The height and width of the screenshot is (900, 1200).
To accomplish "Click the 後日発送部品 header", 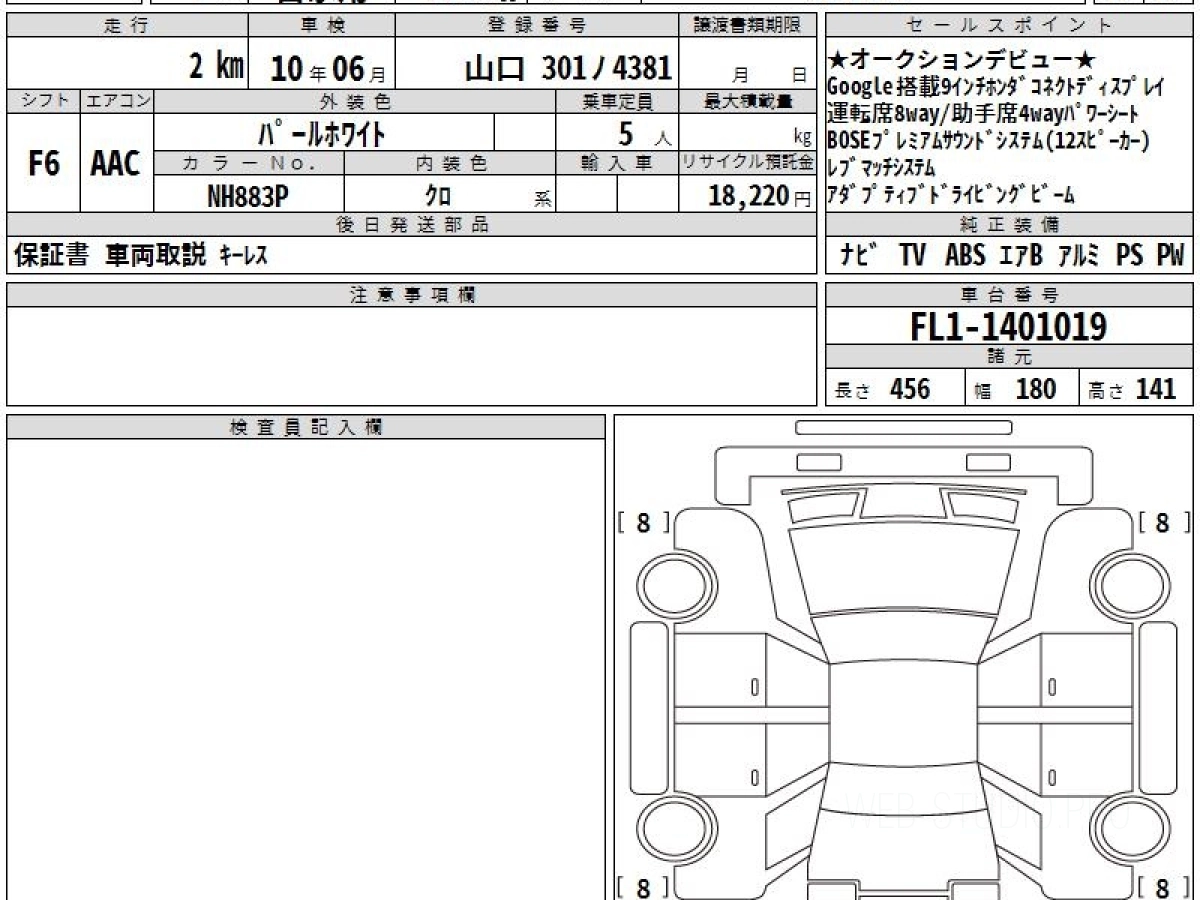I will click(412, 225).
